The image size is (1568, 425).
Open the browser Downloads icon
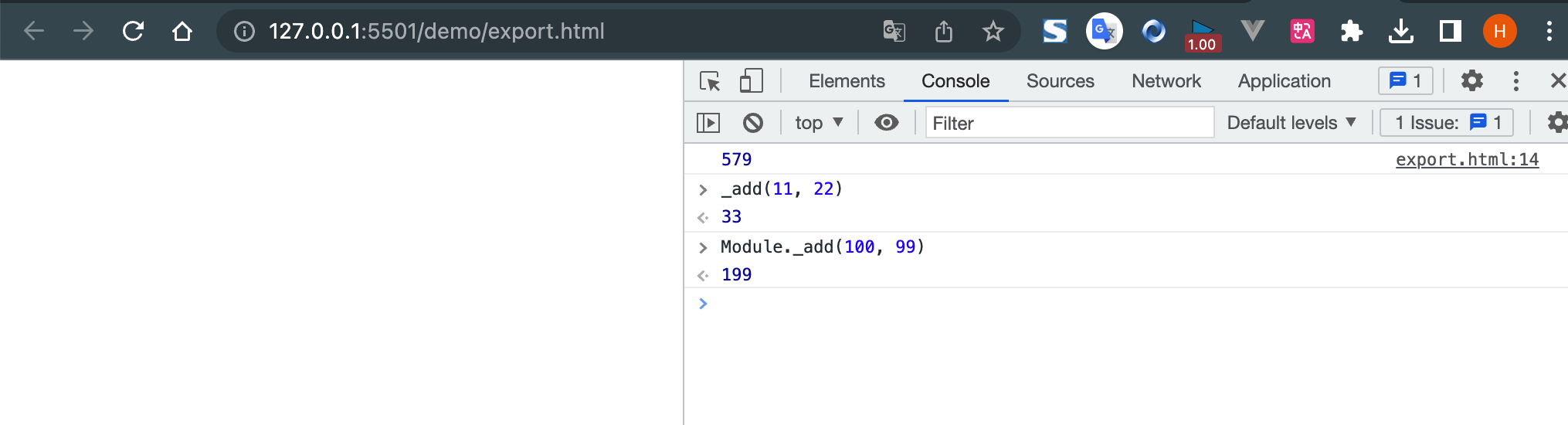click(1400, 31)
